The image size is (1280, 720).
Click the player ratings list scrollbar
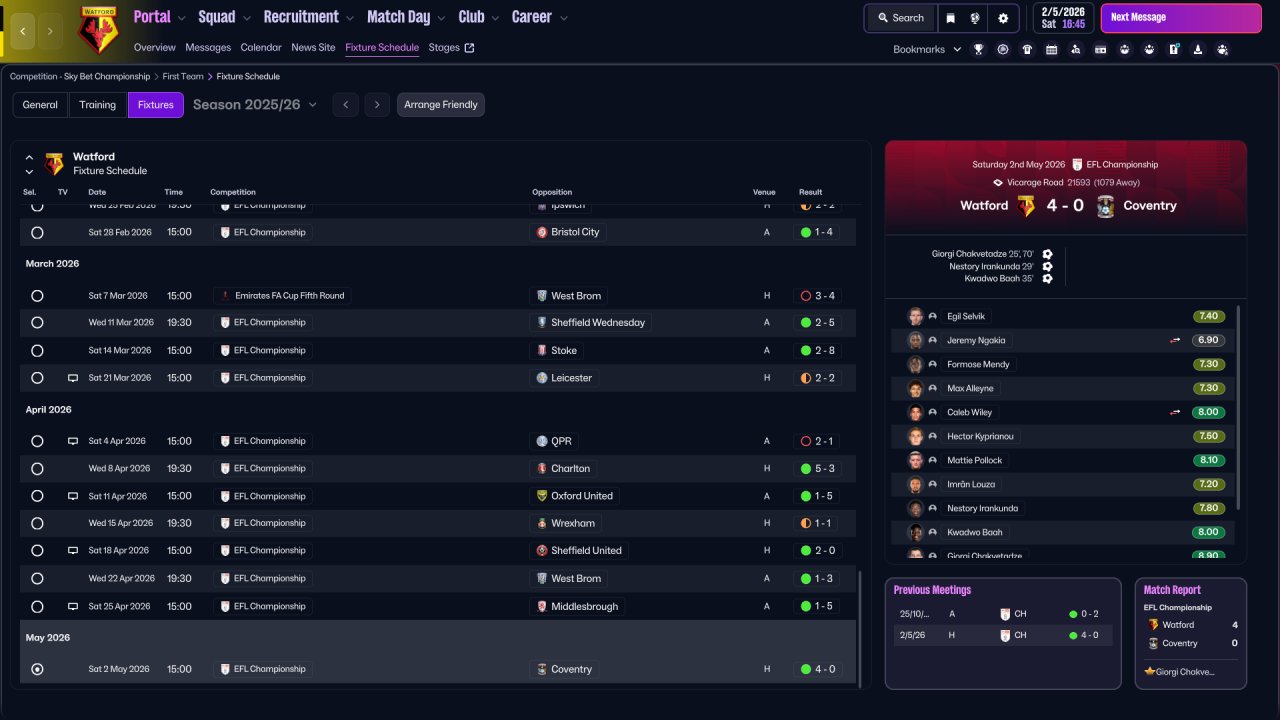click(1239, 406)
